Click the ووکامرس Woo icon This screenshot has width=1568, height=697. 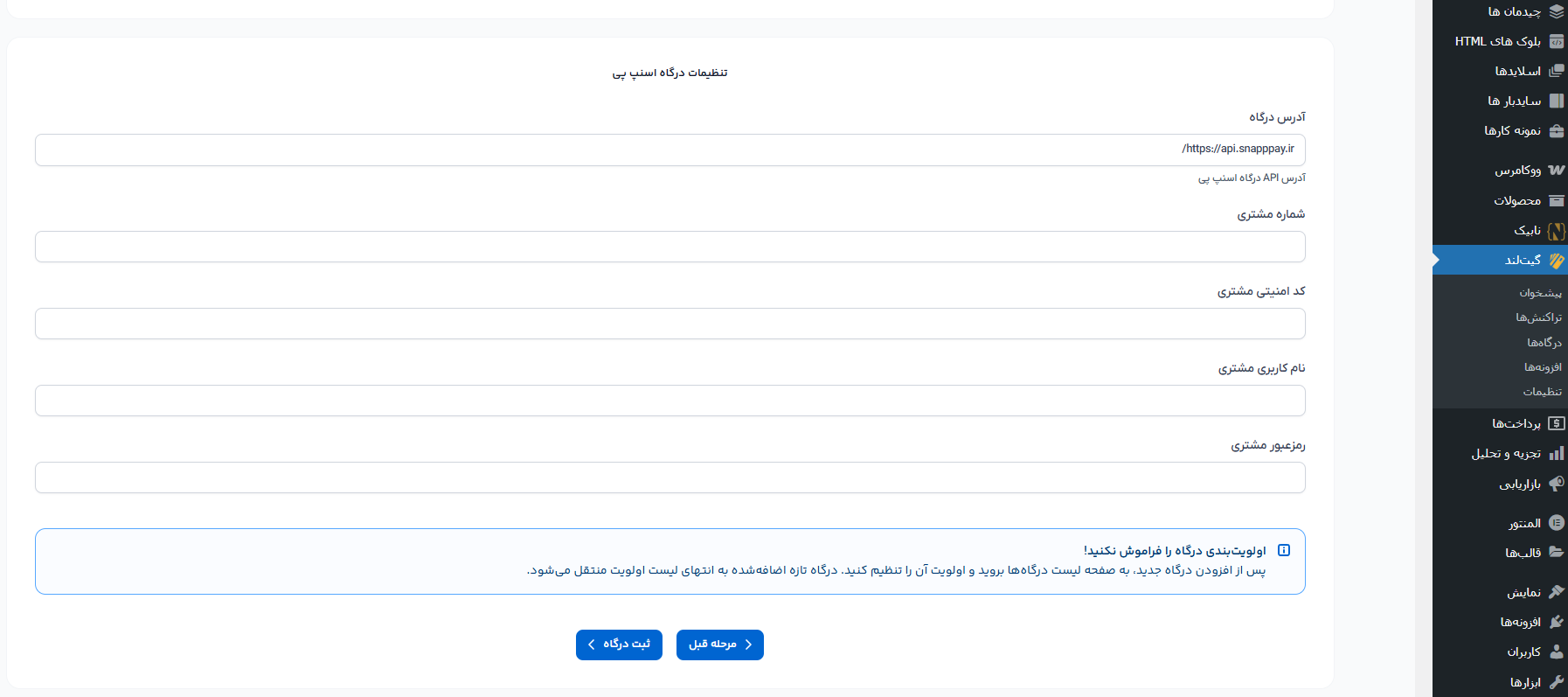click(x=1556, y=171)
